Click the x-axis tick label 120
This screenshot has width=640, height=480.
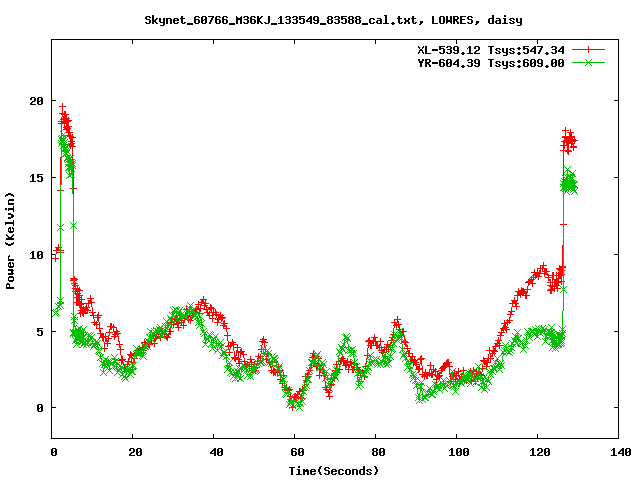point(540,452)
